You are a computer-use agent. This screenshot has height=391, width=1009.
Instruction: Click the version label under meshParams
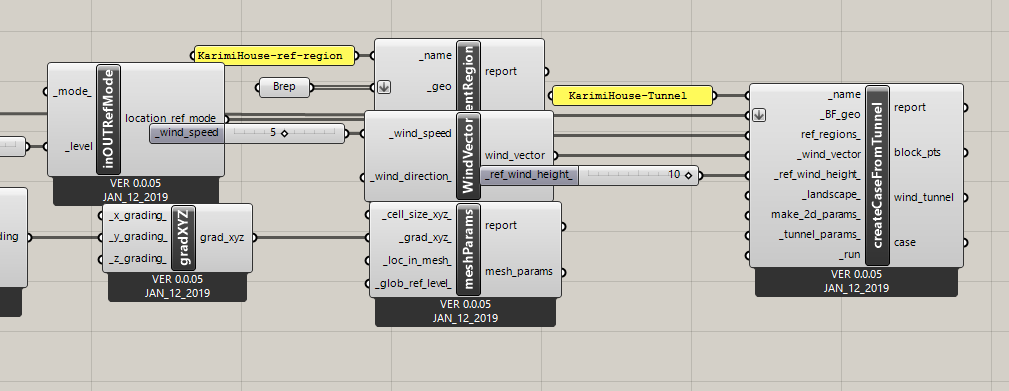(x=465, y=311)
